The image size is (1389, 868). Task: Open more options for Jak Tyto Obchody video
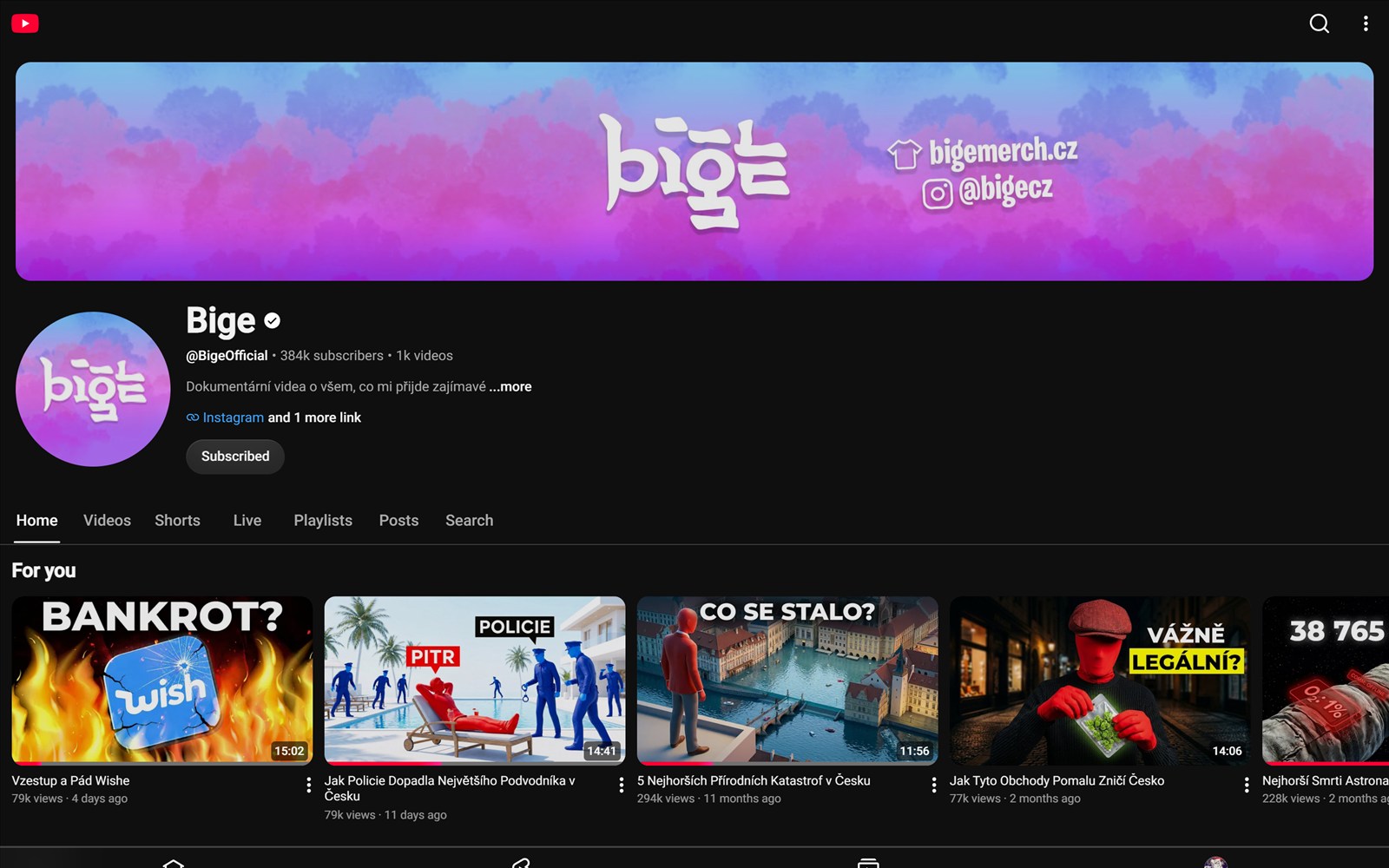(1246, 785)
